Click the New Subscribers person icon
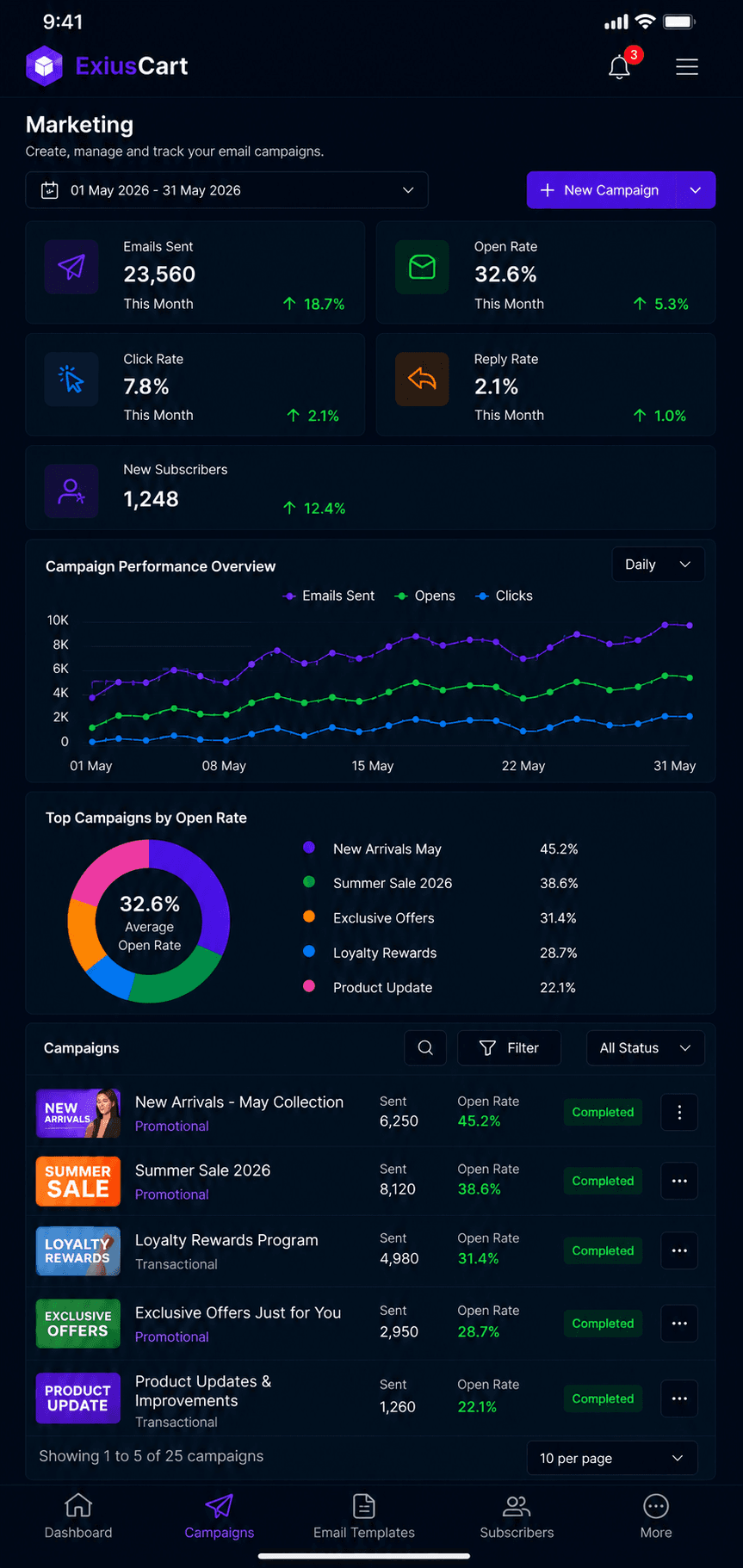This screenshot has width=743, height=1568. tap(71, 491)
